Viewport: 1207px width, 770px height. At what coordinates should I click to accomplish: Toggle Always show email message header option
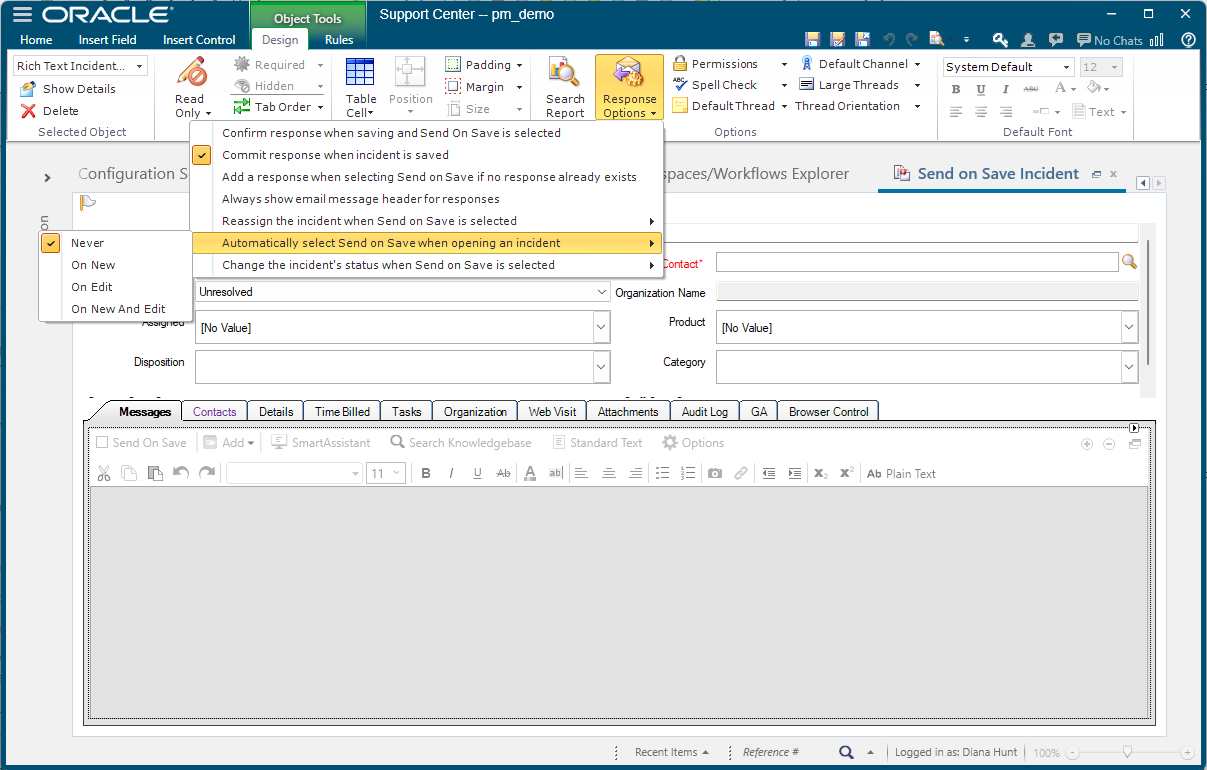[427, 199]
